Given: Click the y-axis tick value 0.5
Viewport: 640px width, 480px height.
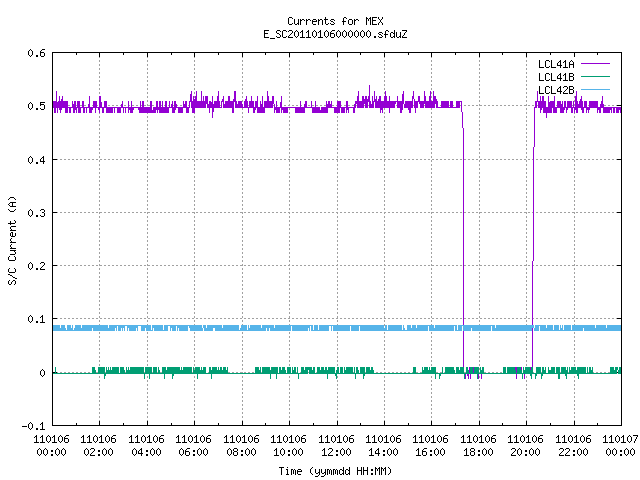Looking at the screenshot, I should 36,106.
